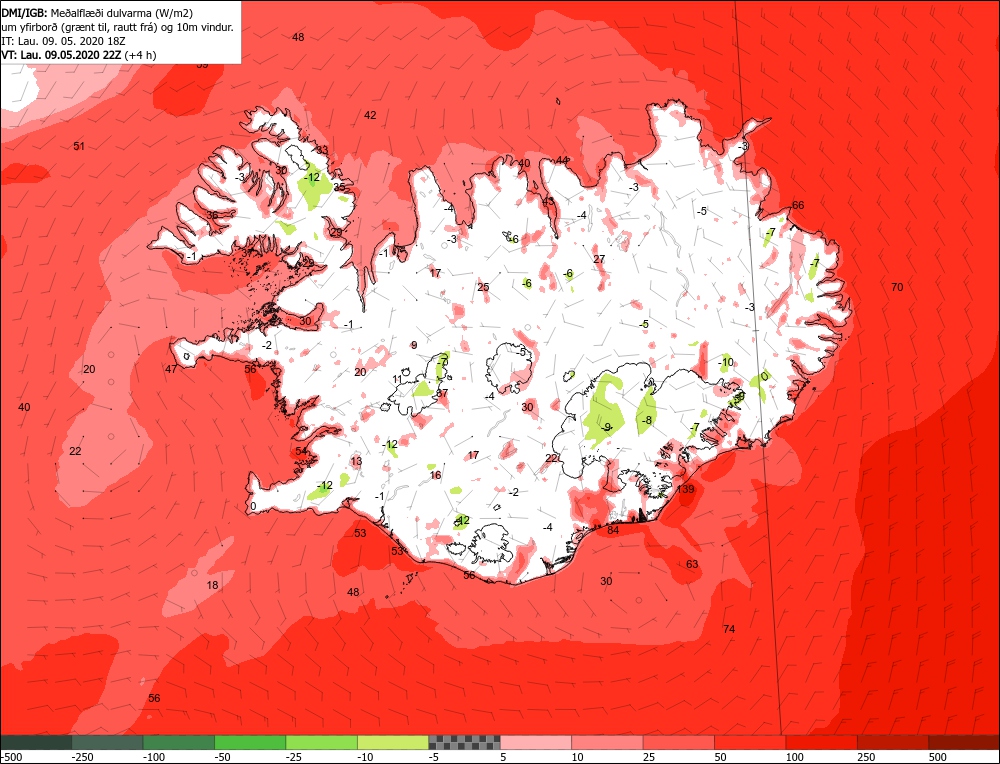This screenshot has width=1000, height=764.
Task: Click the "-8" value on the large glacier
Action: point(647,420)
